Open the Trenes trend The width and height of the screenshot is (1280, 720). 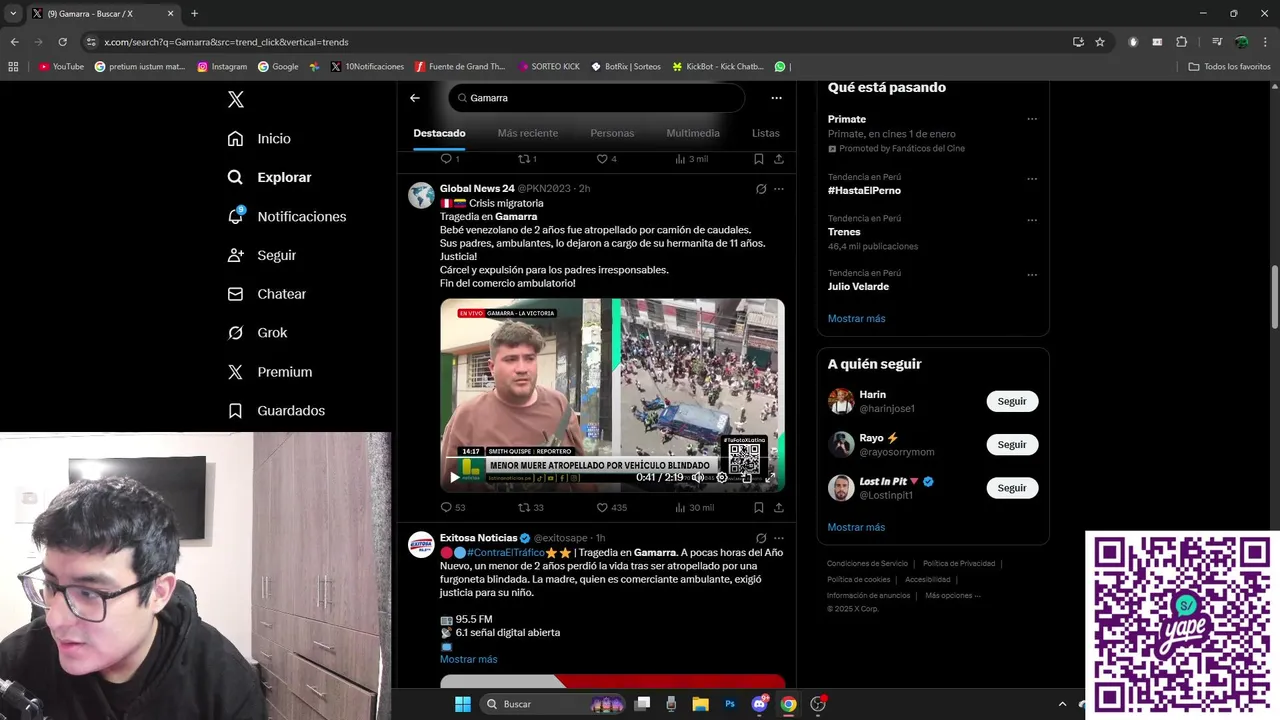pyautogui.click(x=844, y=232)
